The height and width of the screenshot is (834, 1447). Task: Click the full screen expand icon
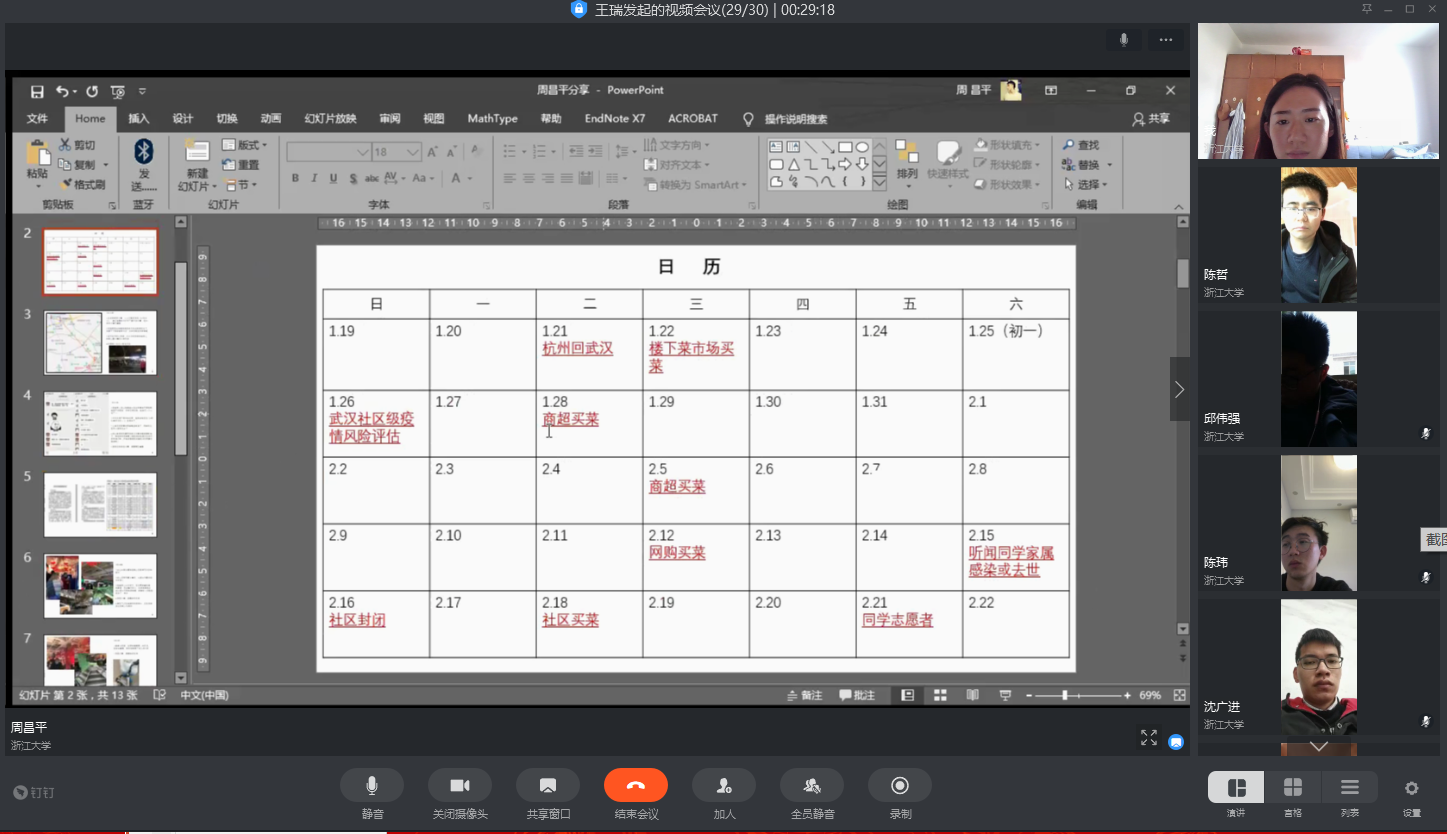(x=1148, y=738)
